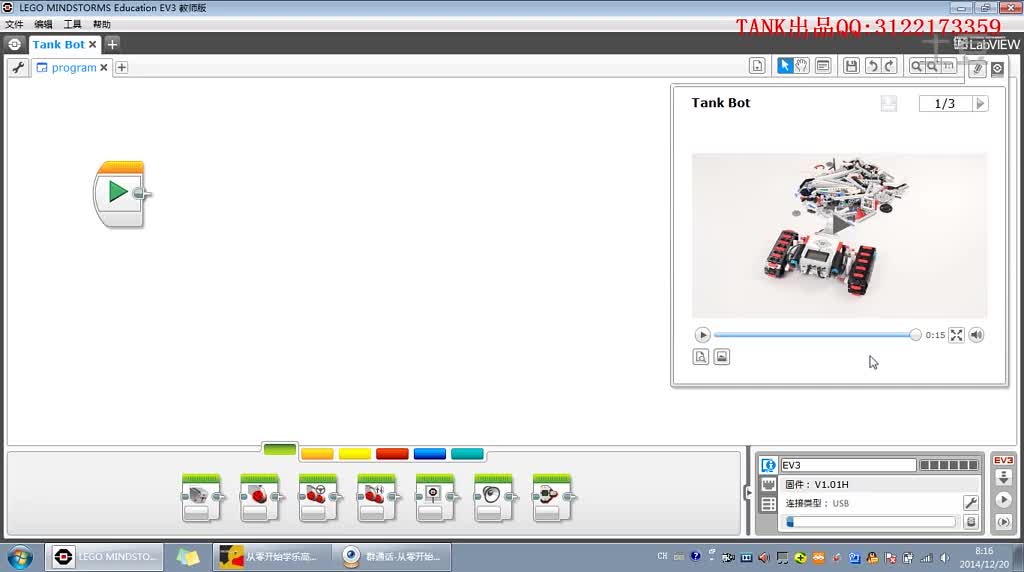Switch to green Action blocks palette

tap(280, 449)
